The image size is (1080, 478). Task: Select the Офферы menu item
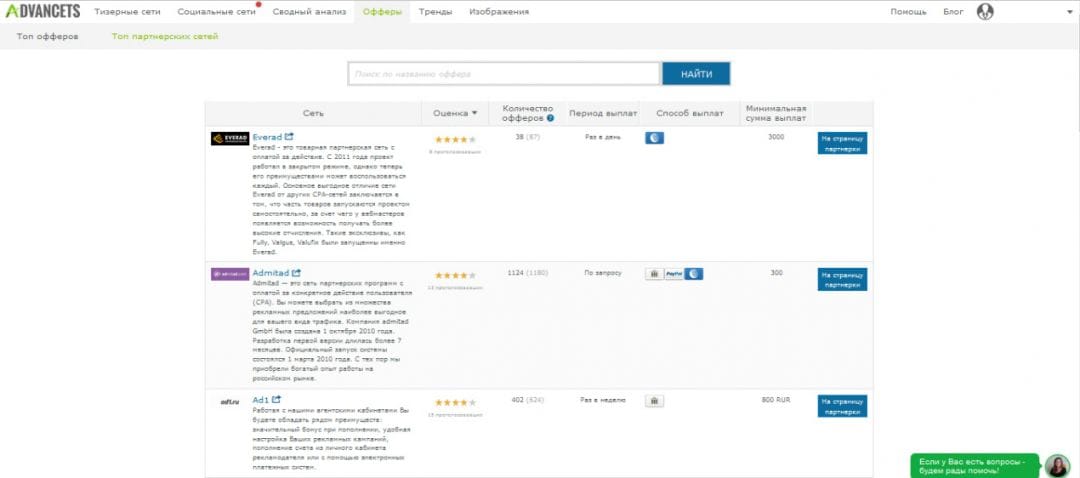382,12
